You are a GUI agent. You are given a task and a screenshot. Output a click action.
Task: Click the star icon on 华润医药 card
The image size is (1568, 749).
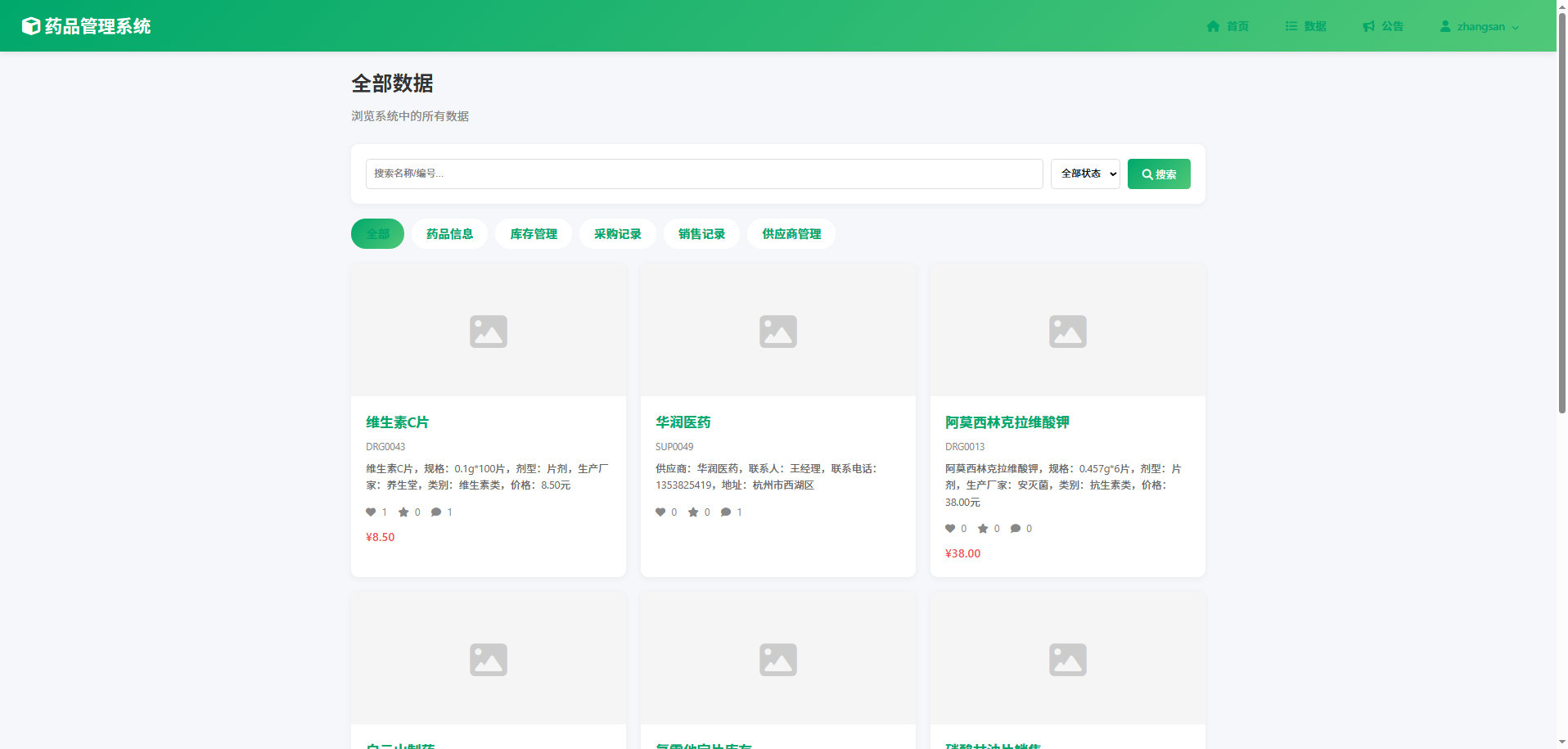693,512
